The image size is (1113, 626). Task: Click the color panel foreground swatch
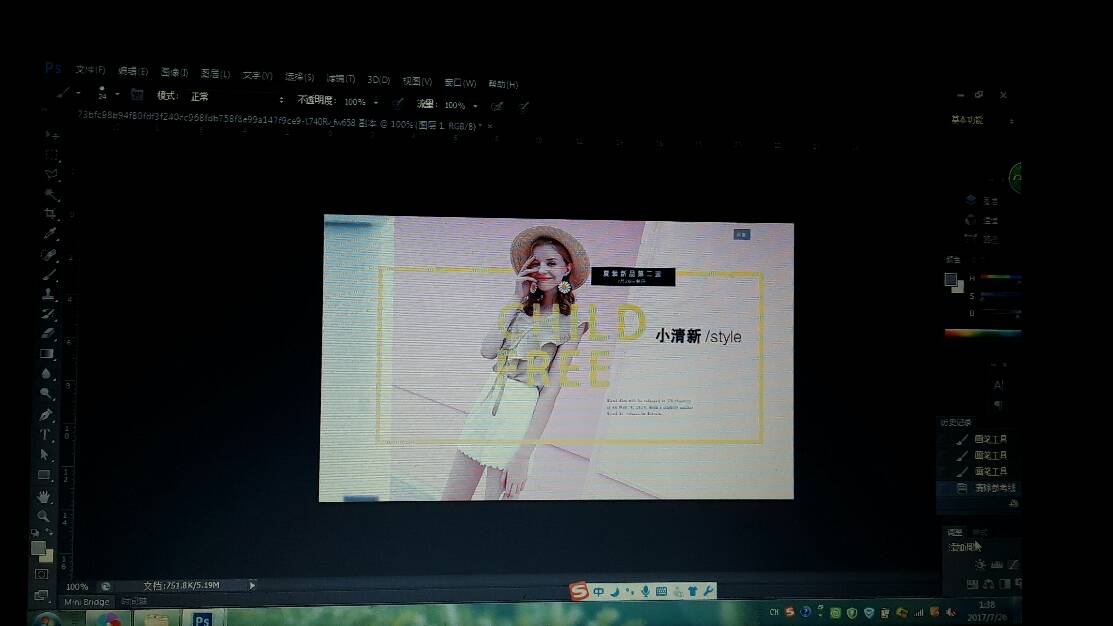click(950, 280)
